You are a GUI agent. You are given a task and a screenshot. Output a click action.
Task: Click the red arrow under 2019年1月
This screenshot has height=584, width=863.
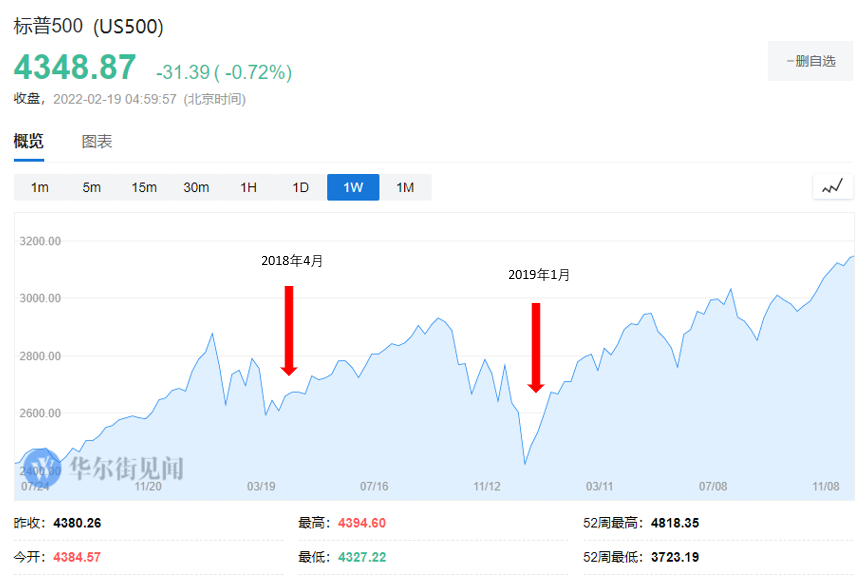[536, 347]
